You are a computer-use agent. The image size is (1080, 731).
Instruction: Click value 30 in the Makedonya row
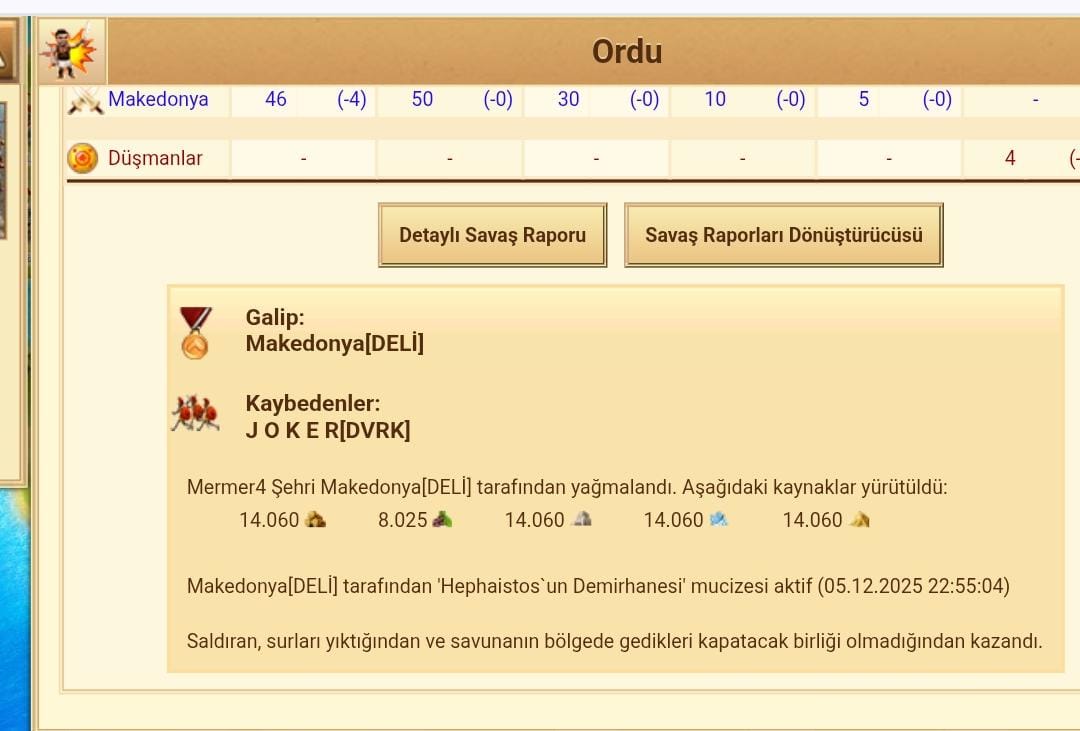(x=568, y=99)
